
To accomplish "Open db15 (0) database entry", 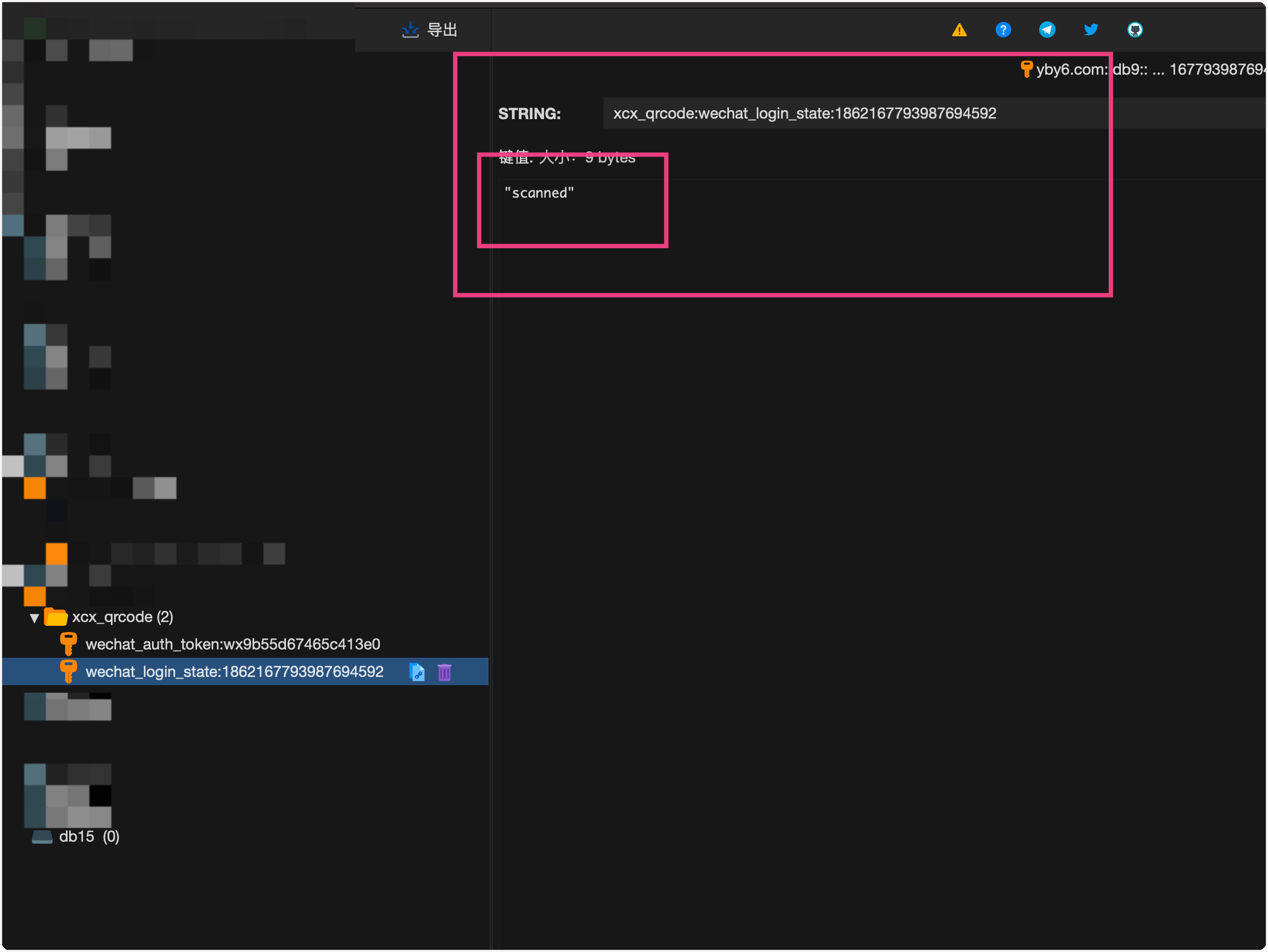I will [89, 837].
